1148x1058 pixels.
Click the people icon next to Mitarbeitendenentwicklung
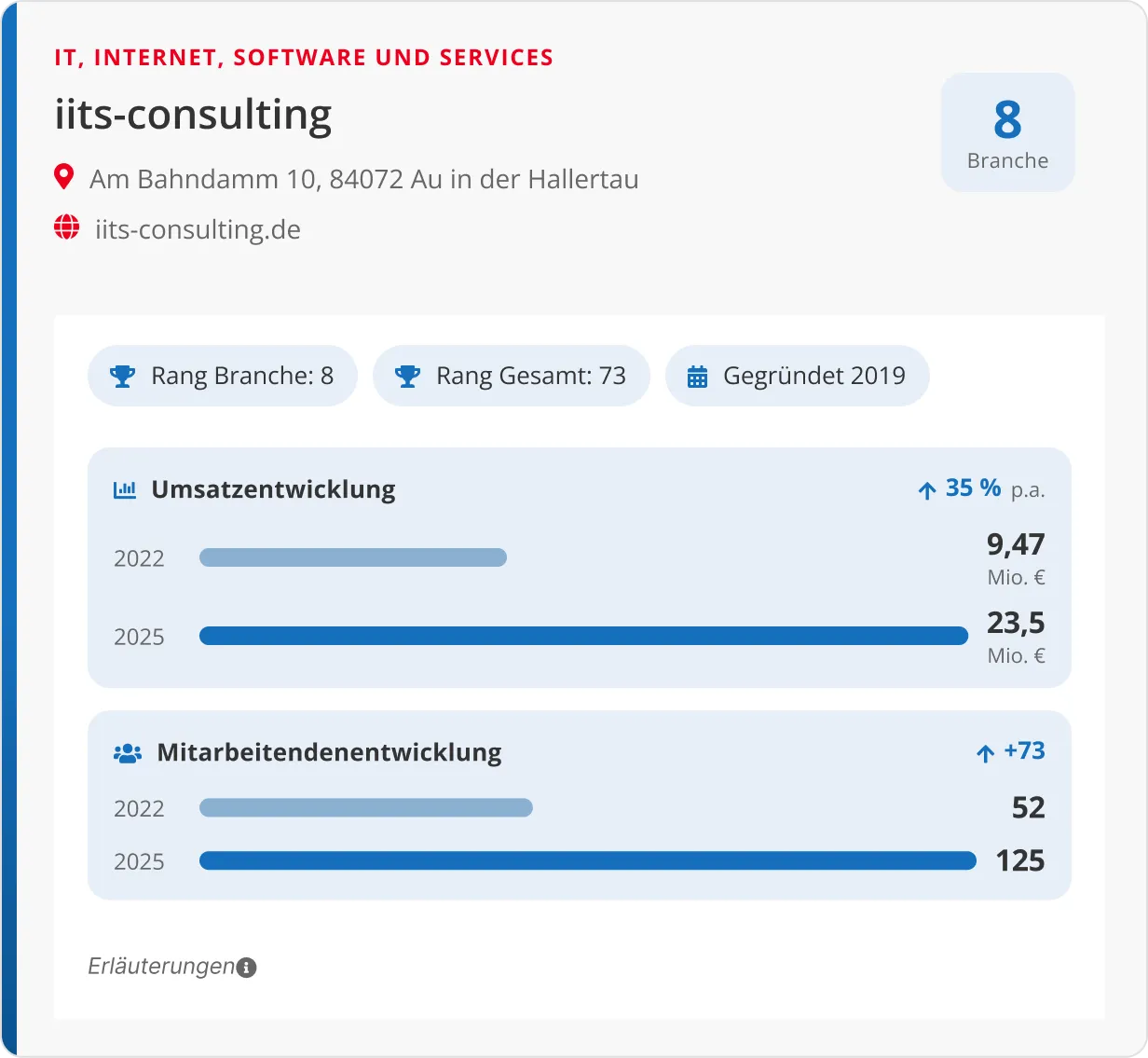128,753
